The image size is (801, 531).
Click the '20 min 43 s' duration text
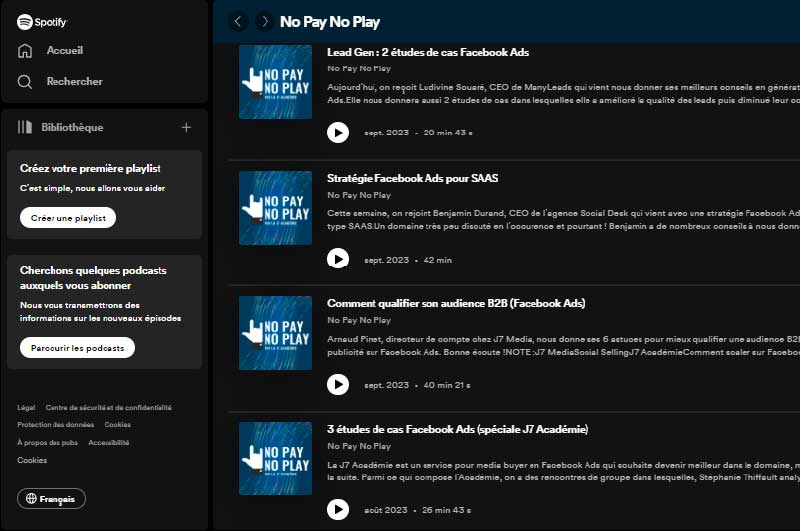click(447, 133)
